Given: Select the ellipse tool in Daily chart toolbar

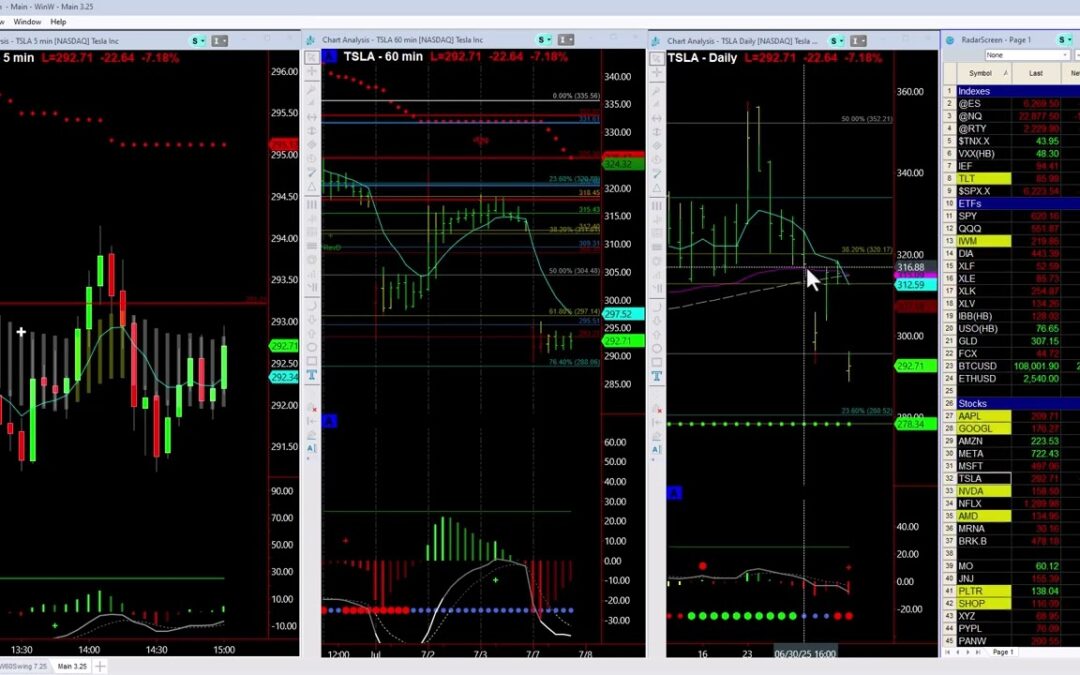Looking at the screenshot, I should 656,348.
